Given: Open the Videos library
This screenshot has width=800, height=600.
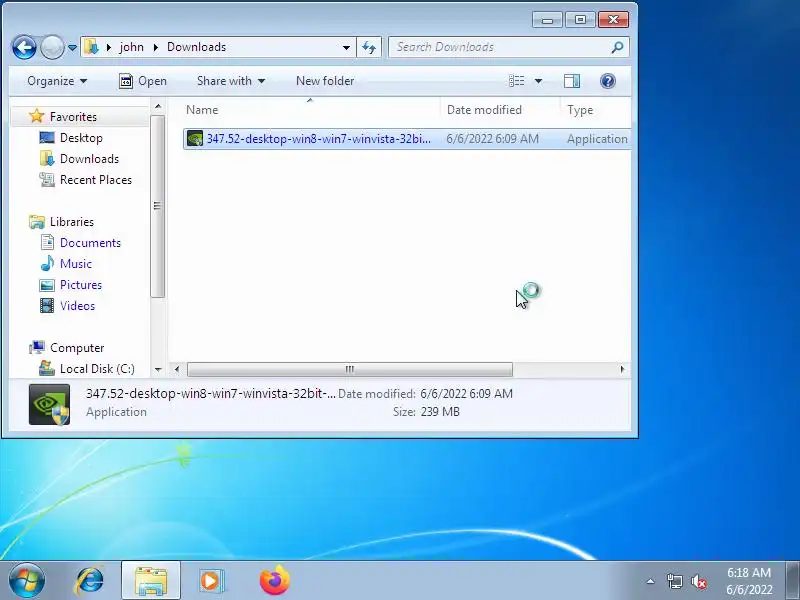Looking at the screenshot, I should [x=78, y=306].
